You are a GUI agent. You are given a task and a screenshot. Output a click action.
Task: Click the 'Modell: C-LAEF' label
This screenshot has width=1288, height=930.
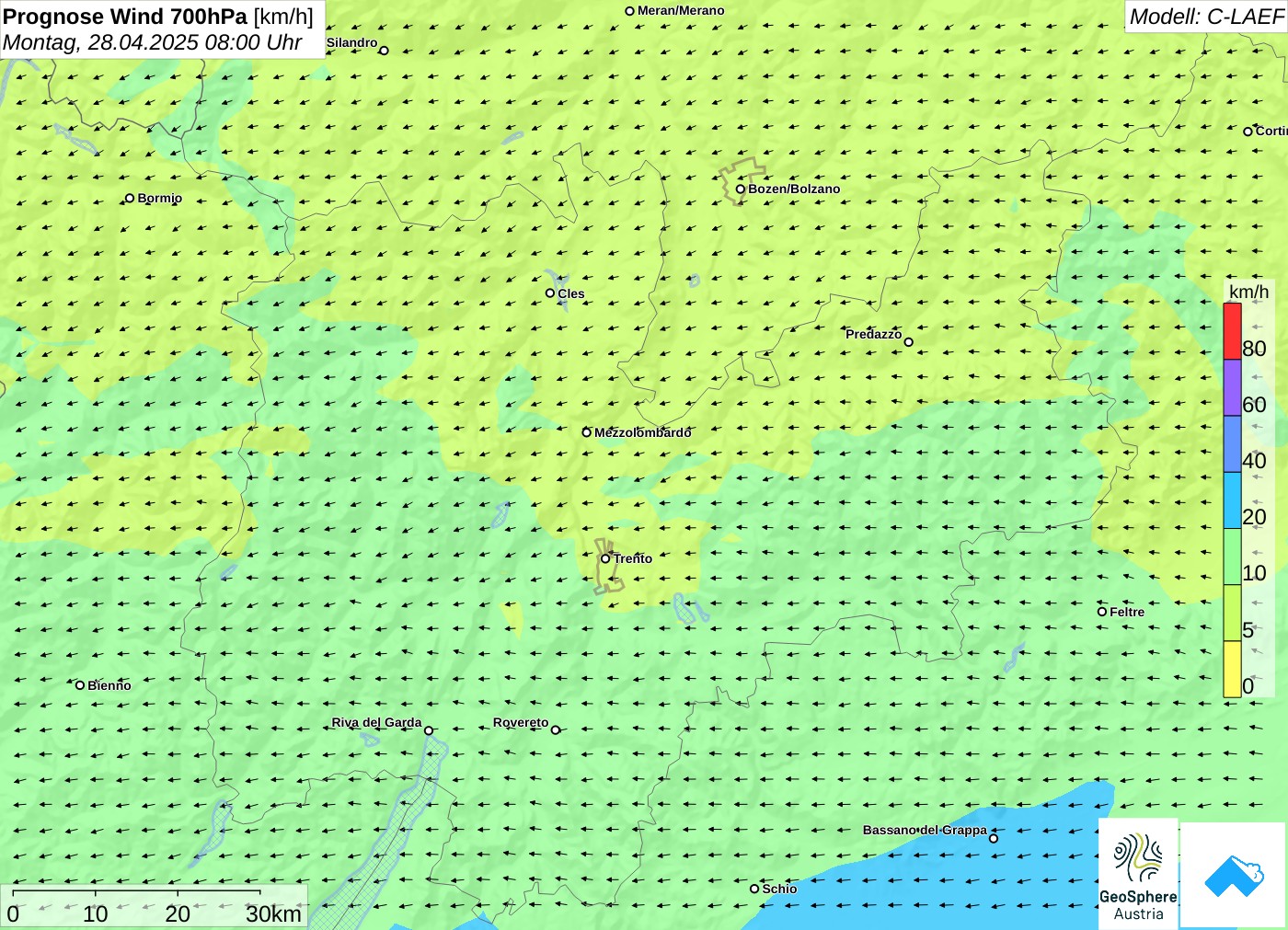(x=1206, y=17)
